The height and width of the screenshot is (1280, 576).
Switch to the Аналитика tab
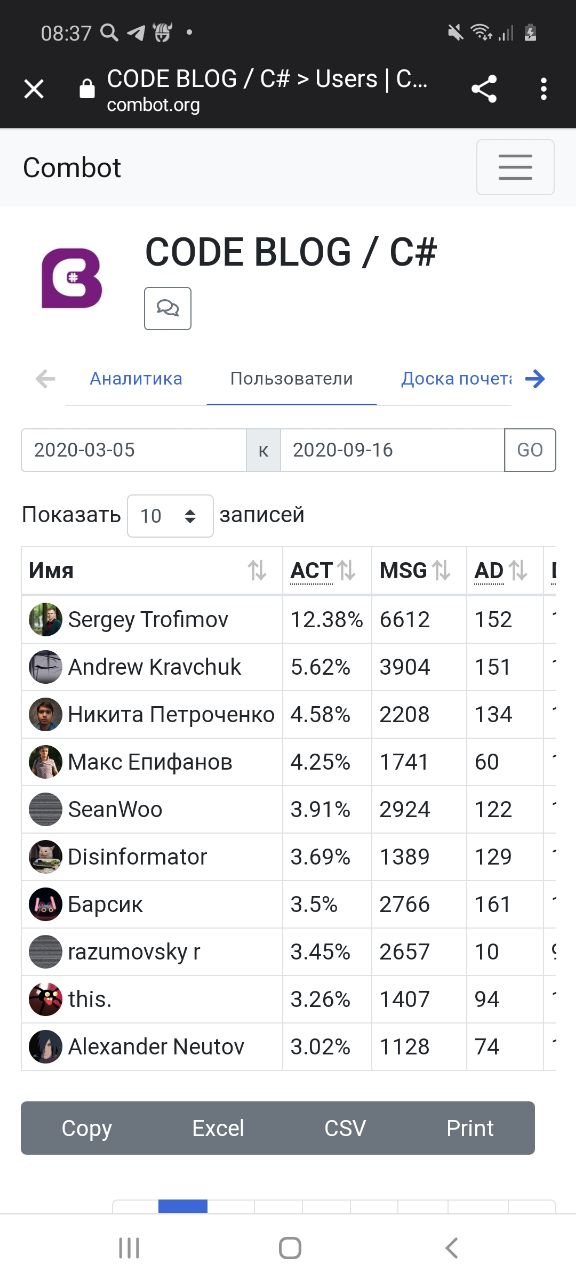tap(136, 379)
